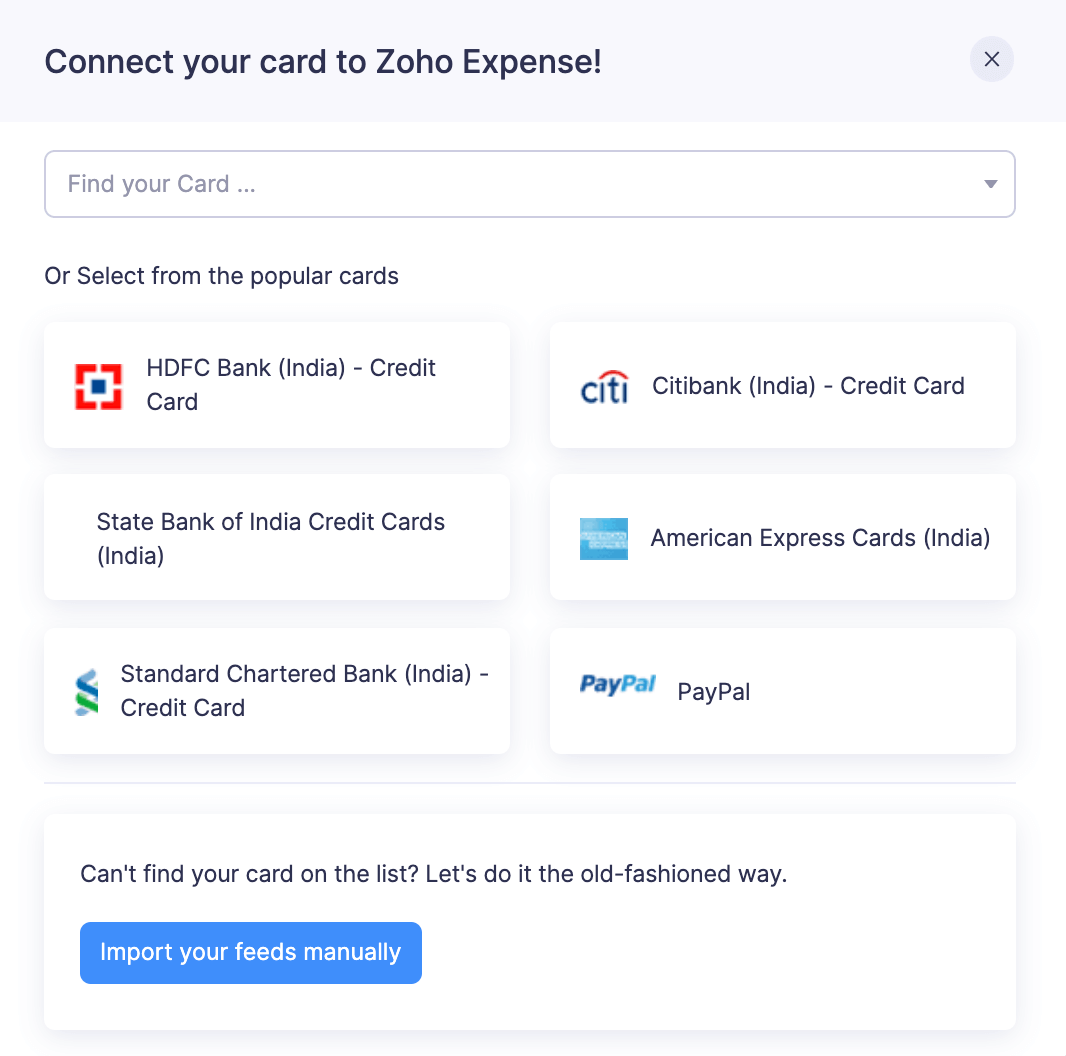
Task: Click the Standard Chartered logo icon
Action: click(86, 692)
